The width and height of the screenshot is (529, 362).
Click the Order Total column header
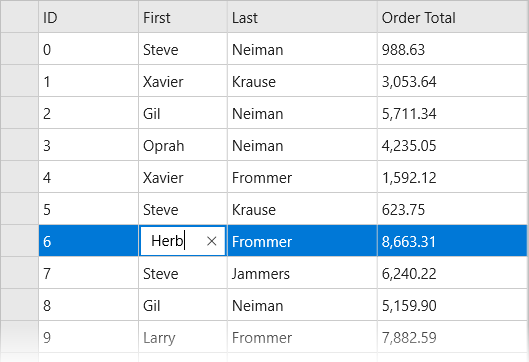tap(452, 17)
